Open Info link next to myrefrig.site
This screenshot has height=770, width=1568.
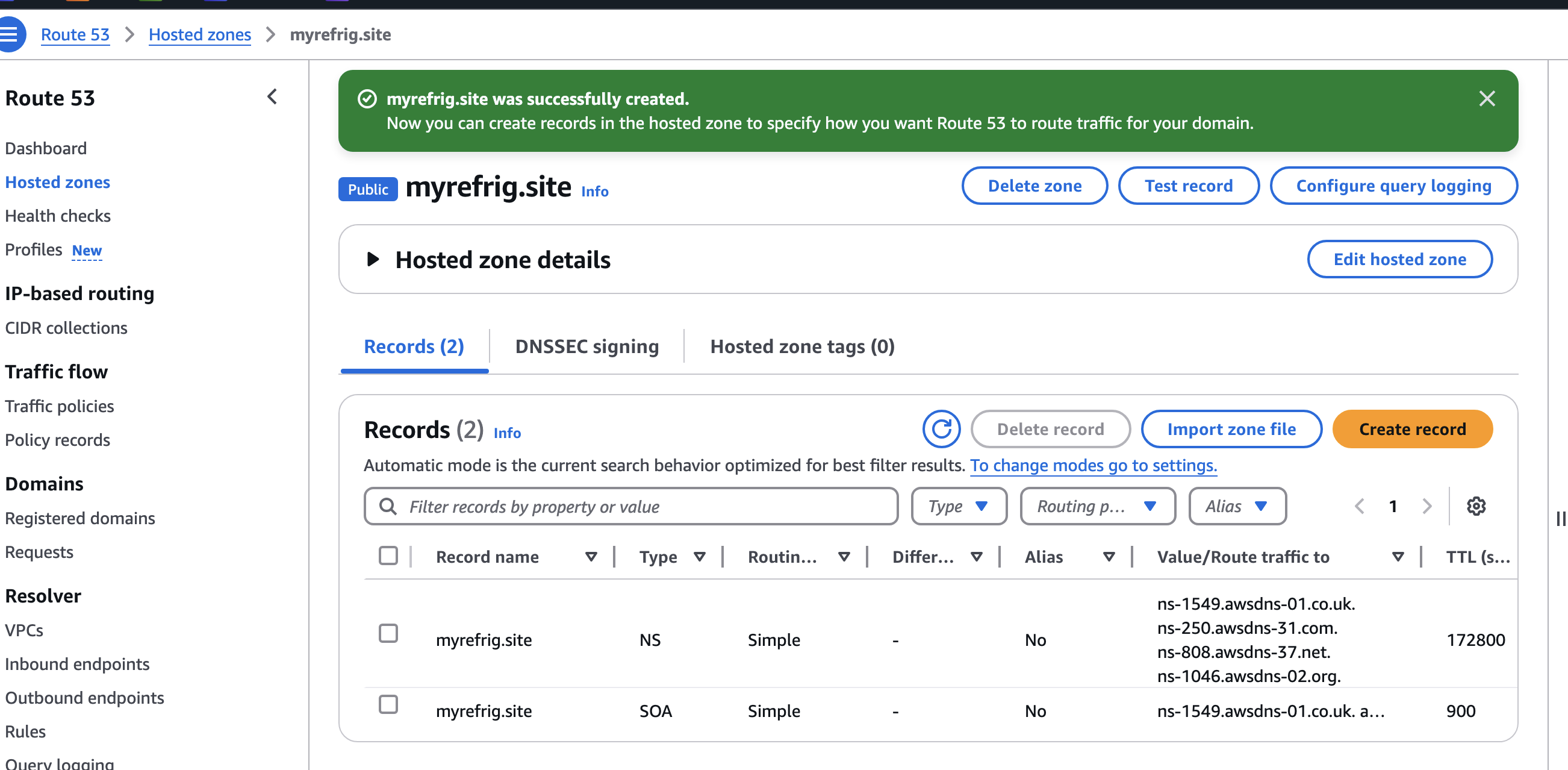[x=595, y=191]
